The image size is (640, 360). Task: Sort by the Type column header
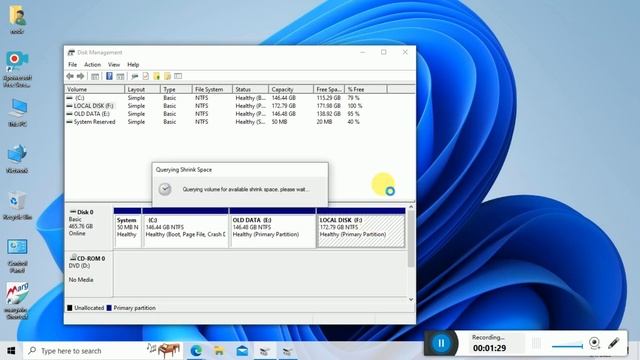click(176, 89)
